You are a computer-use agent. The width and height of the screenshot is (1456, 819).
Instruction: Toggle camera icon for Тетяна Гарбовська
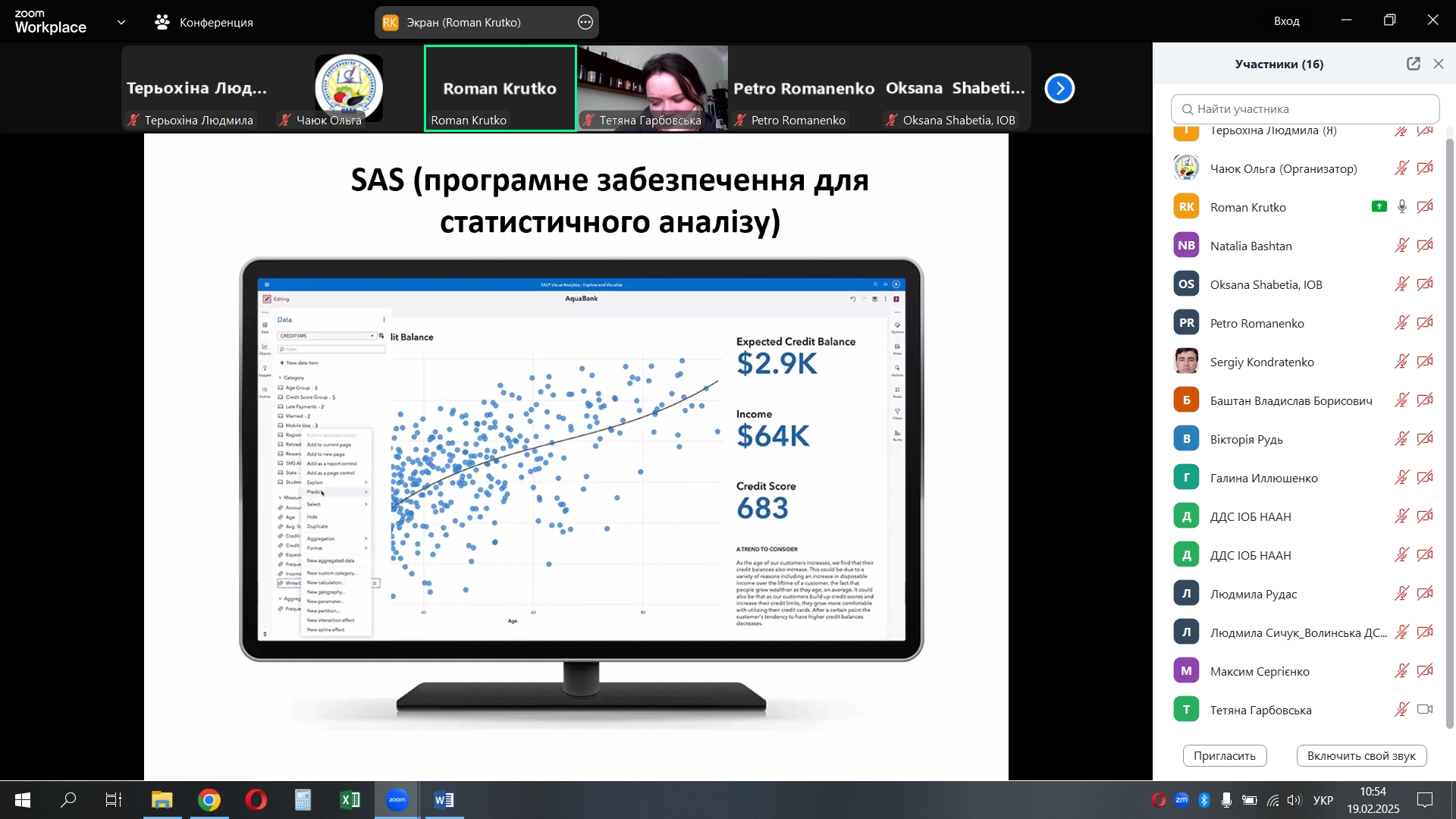[x=1426, y=710]
